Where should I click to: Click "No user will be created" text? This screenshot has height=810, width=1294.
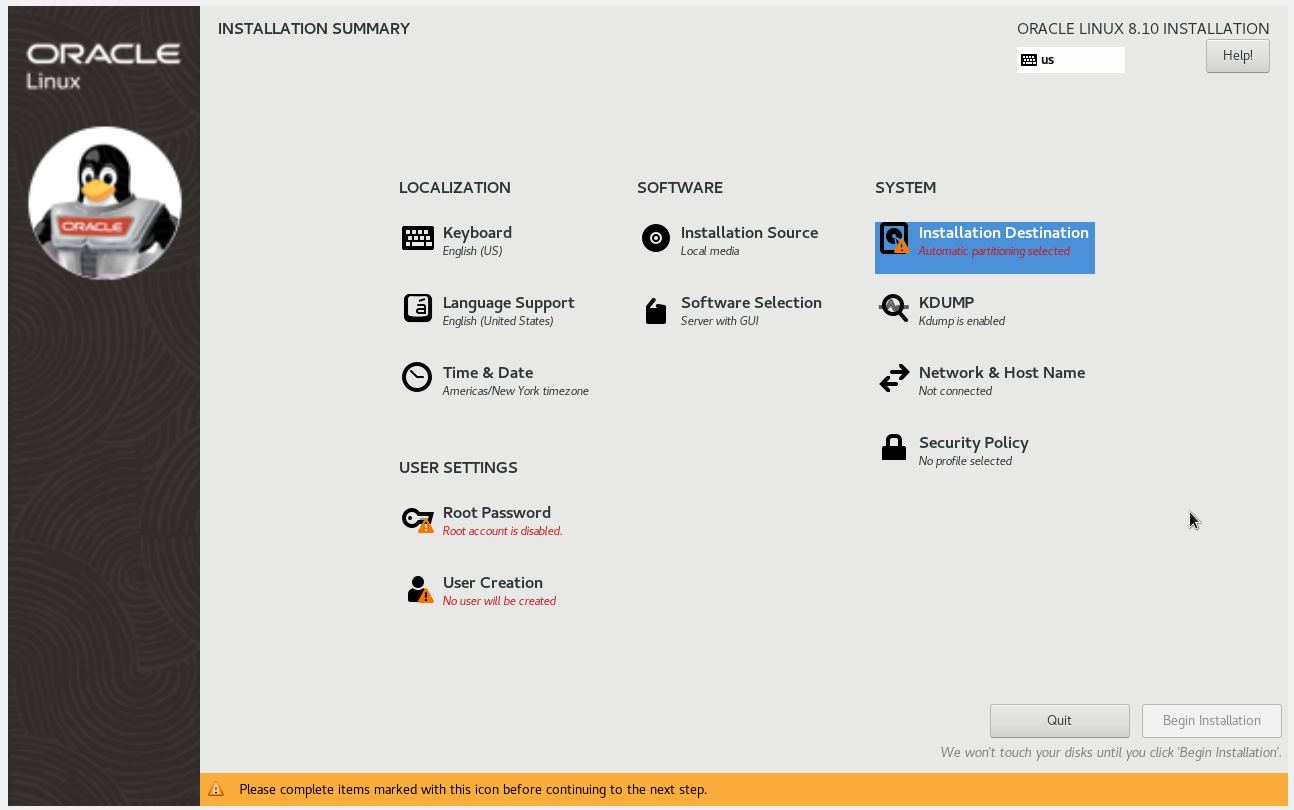tap(499, 602)
